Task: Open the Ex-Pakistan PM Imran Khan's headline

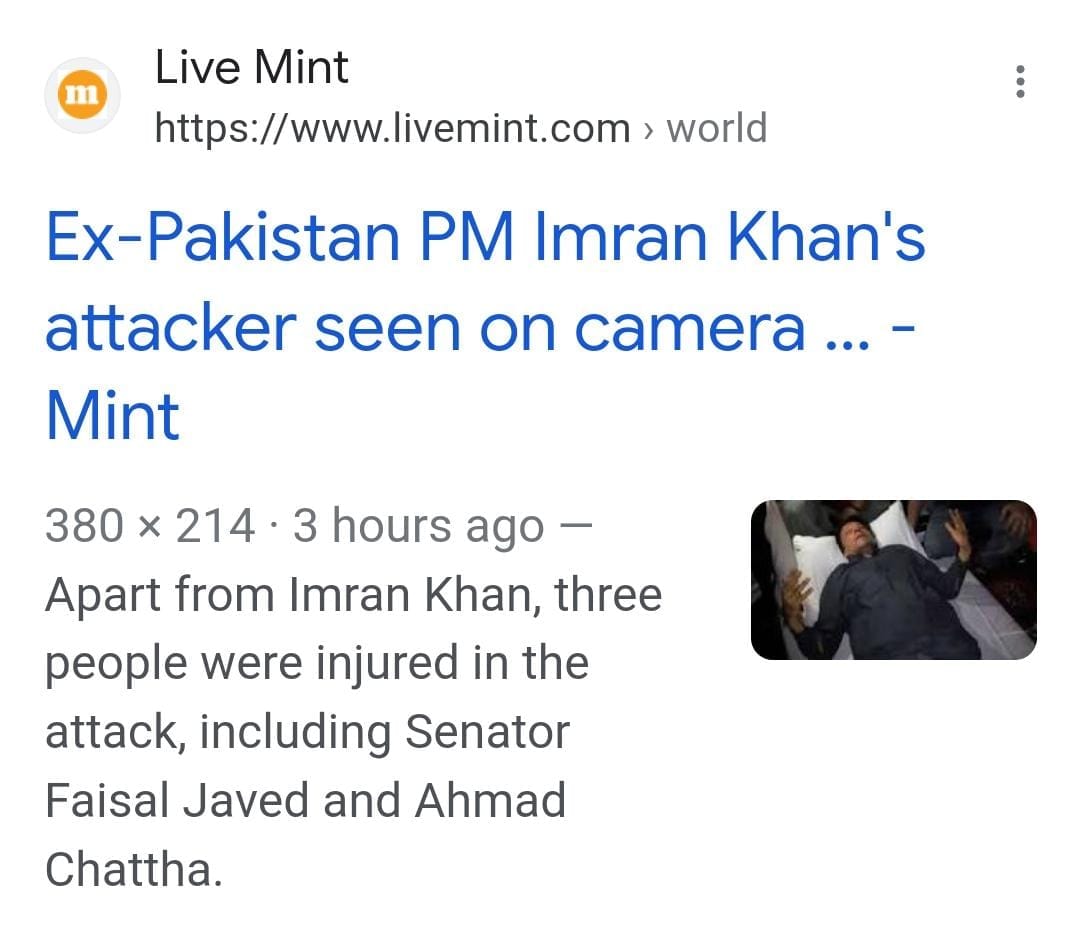Action: click(x=486, y=240)
